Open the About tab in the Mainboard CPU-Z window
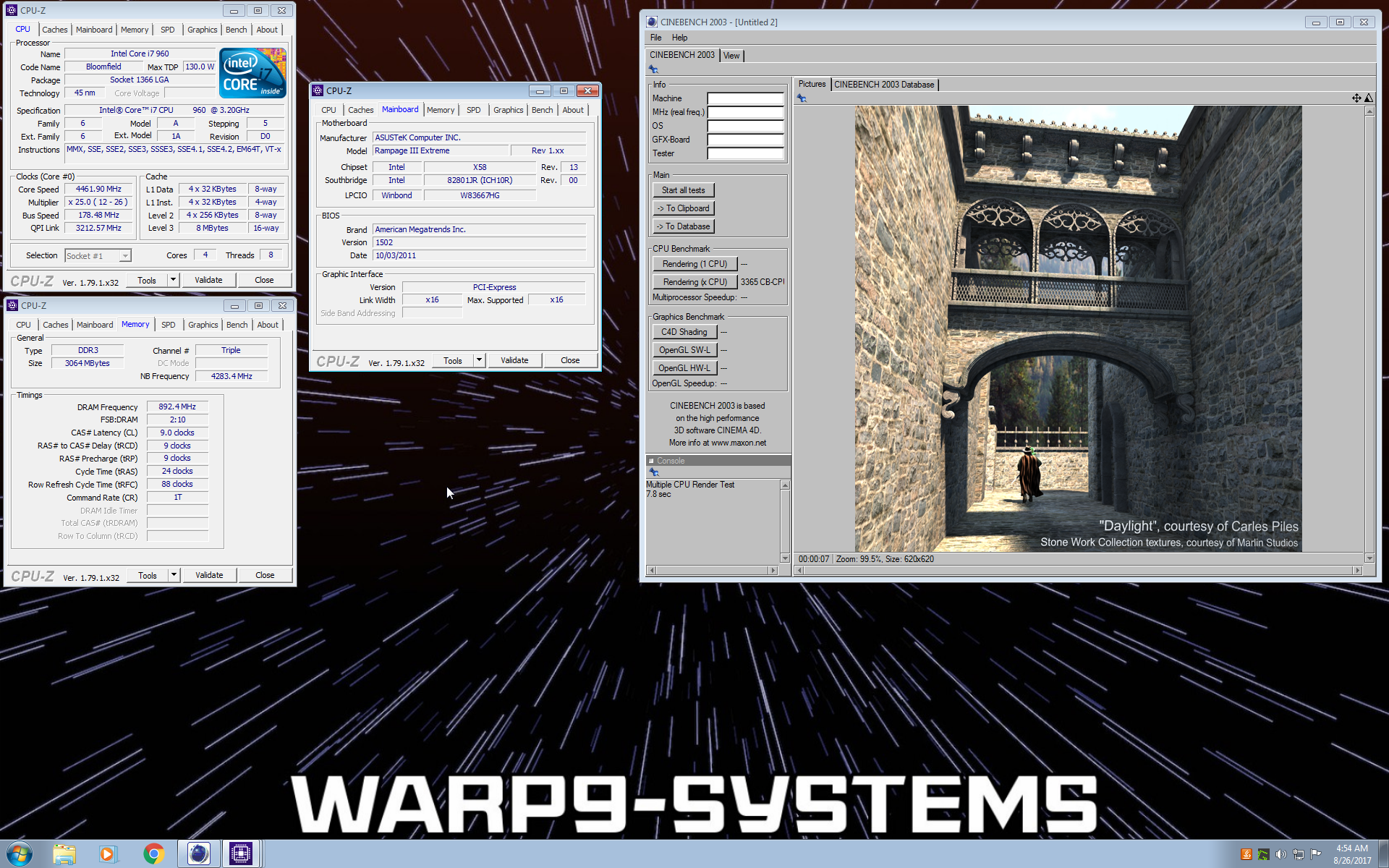 pyautogui.click(x=573, y=110)
